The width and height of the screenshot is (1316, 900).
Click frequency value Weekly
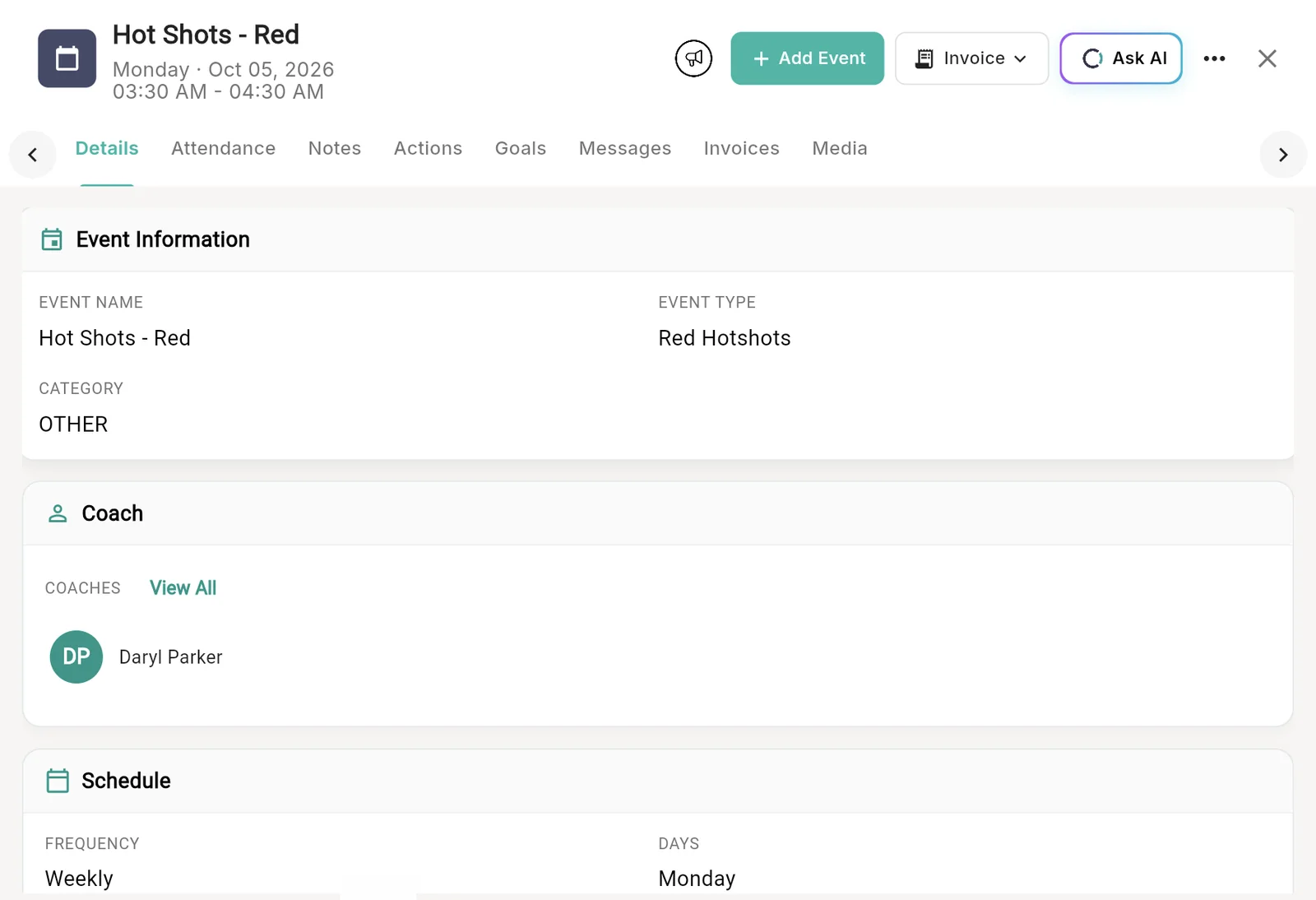79,878
